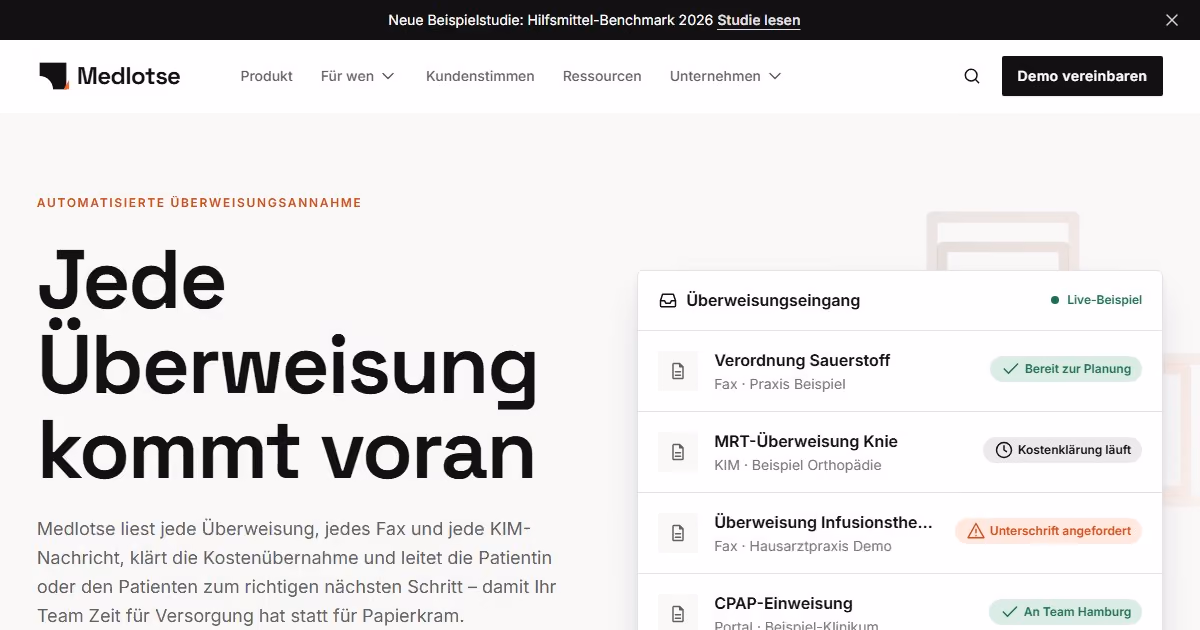Dismiss the announcement banner with X
The image size is (1200, 630).
tap(1172, 20)
